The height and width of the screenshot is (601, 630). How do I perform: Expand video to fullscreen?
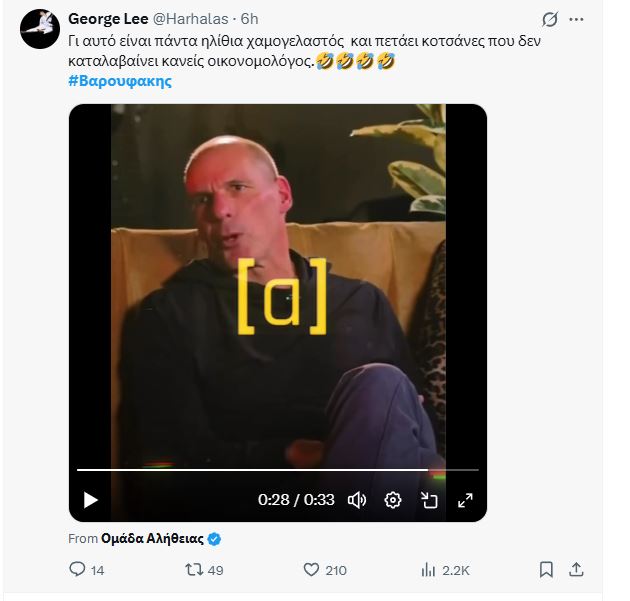(x=465, y=500)
